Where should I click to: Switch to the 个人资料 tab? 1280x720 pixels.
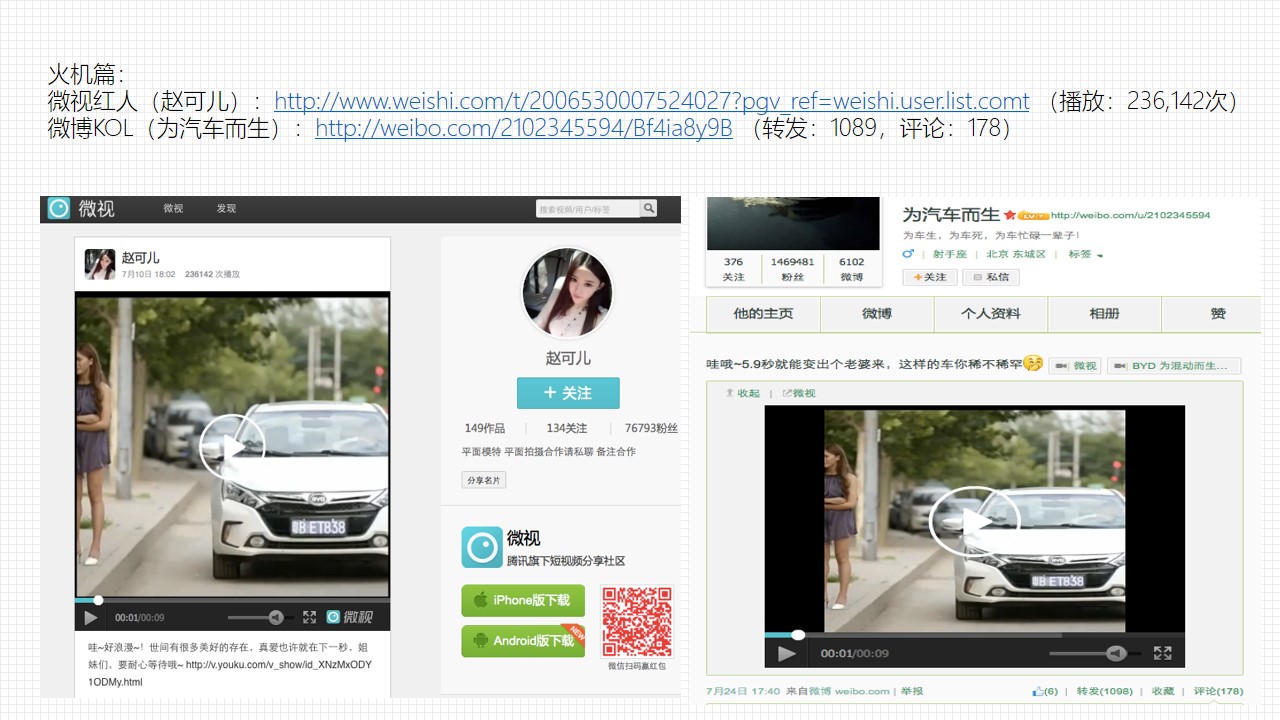(x=991, y=314)
